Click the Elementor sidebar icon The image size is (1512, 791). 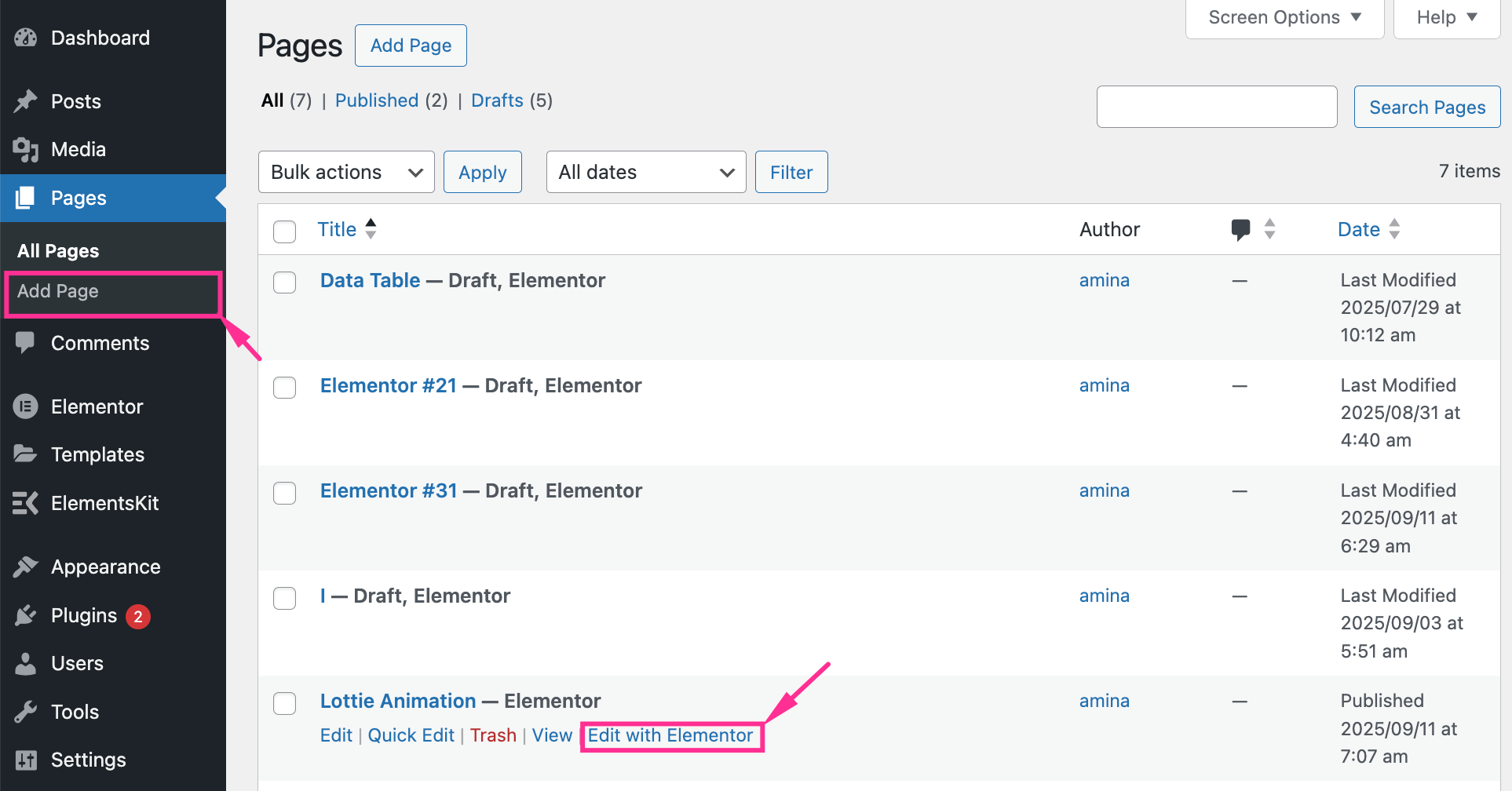tap(26, 406)
